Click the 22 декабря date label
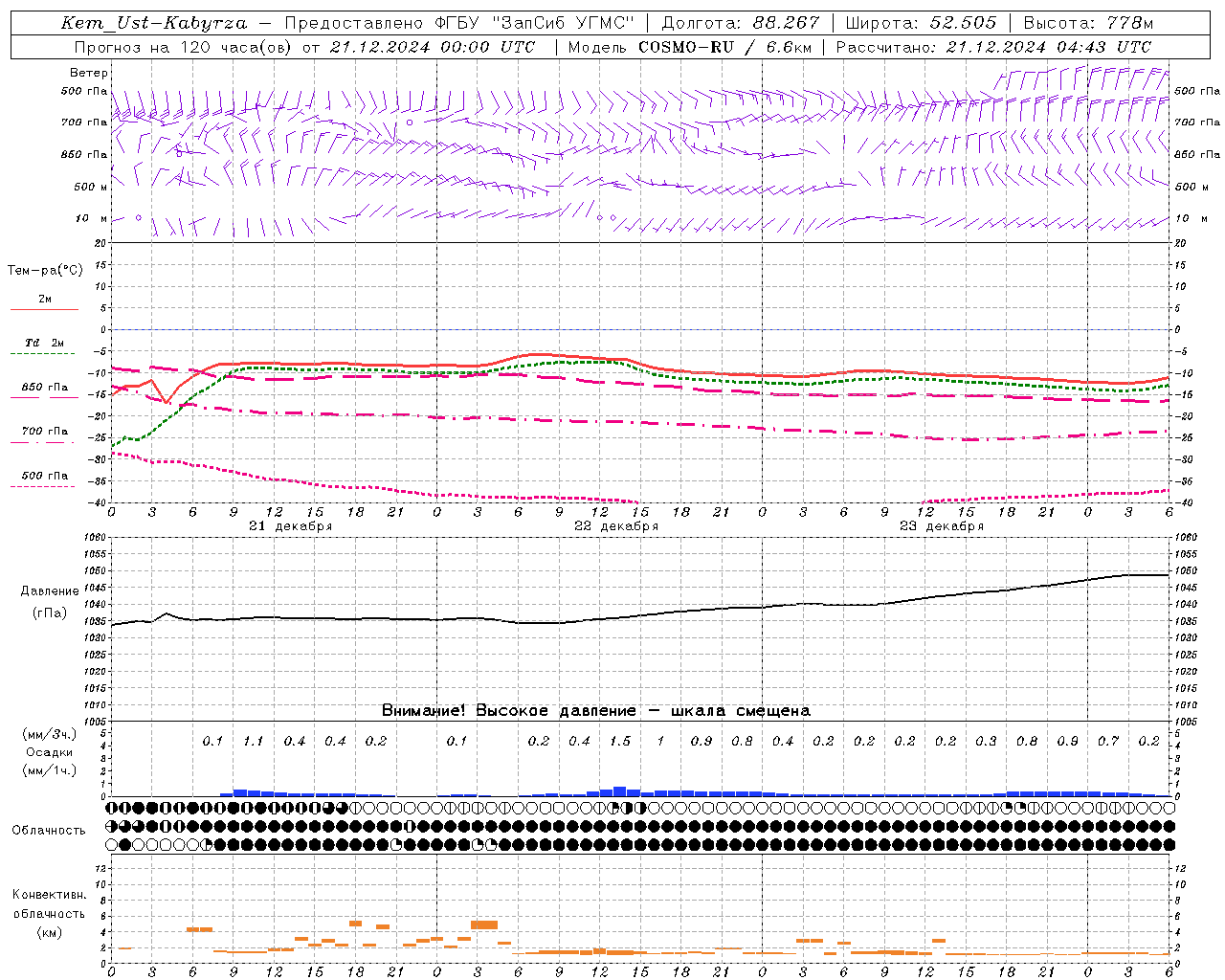 616,526
